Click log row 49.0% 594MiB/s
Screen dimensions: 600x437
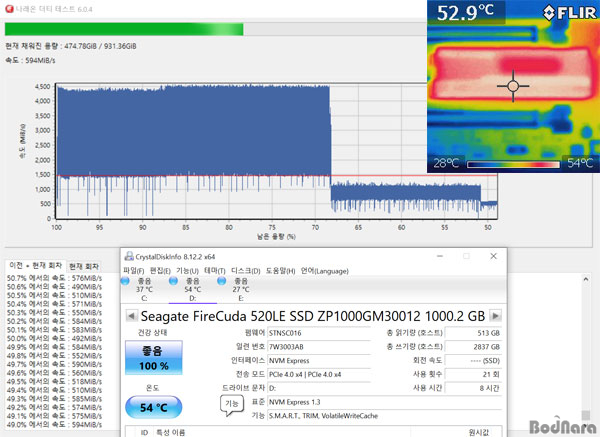[54, 424]
